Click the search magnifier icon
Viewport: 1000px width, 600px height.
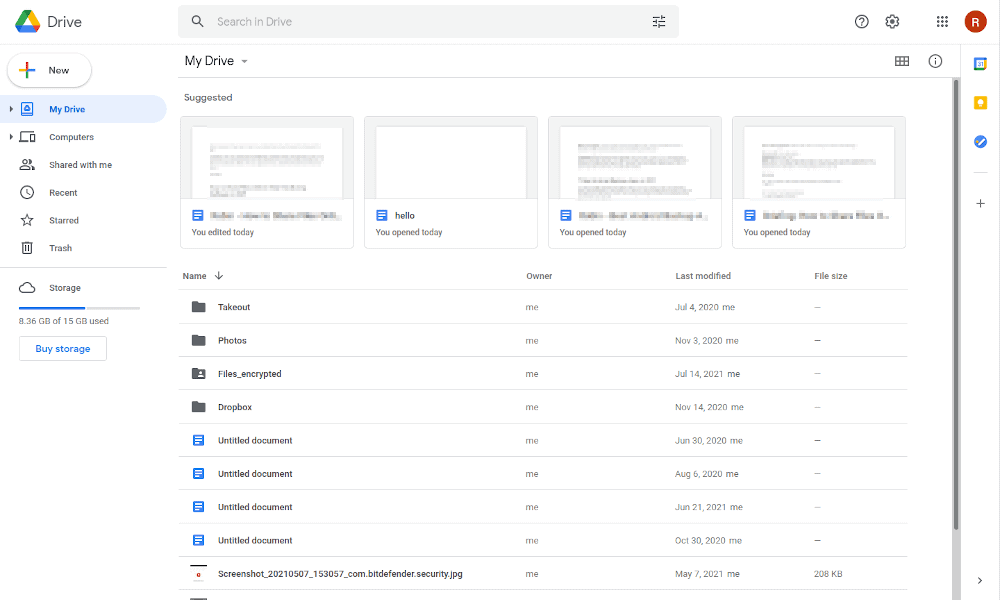[198, 22]
